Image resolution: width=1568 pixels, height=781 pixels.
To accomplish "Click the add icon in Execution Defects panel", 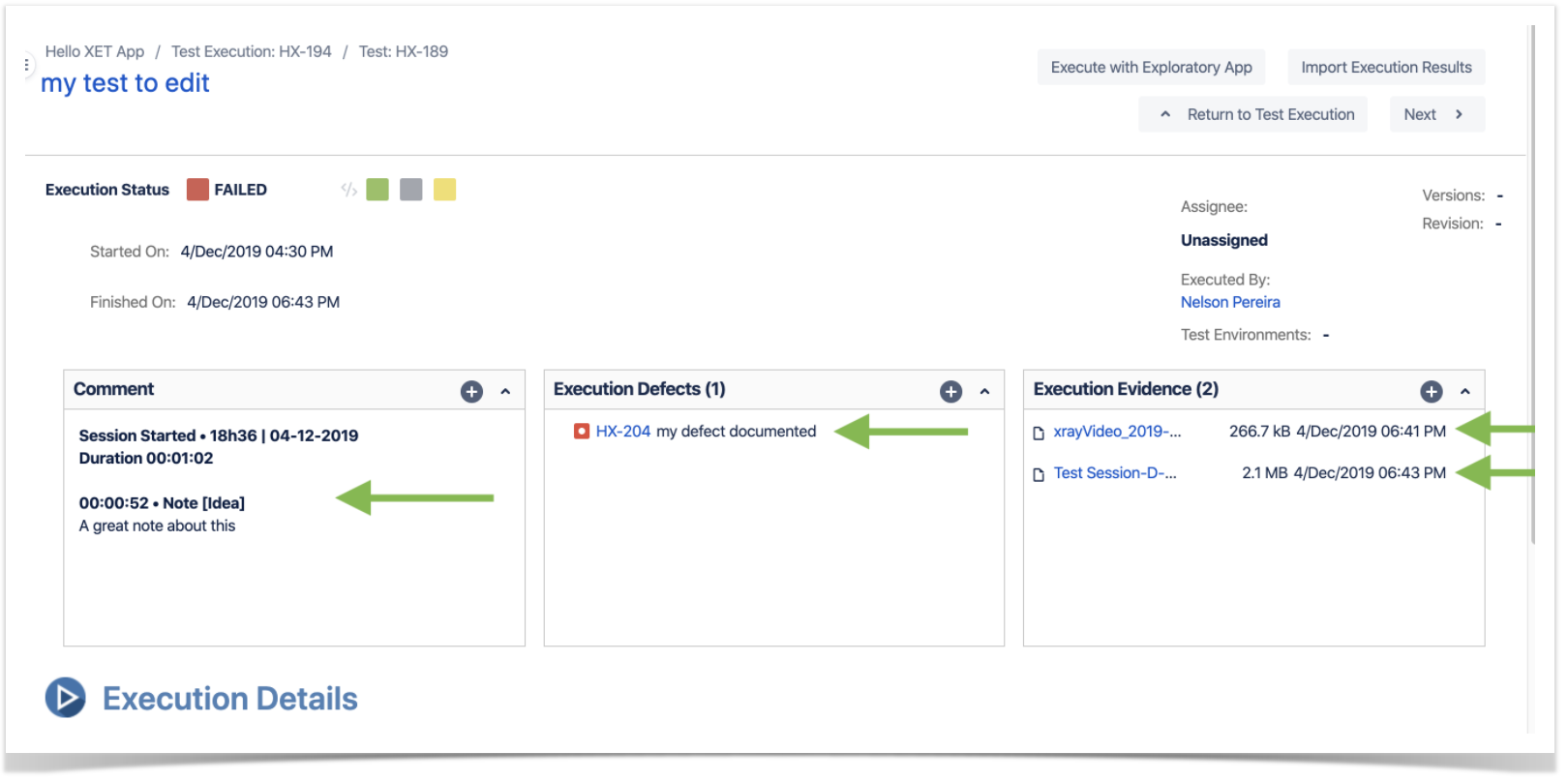I will [951, 392].
